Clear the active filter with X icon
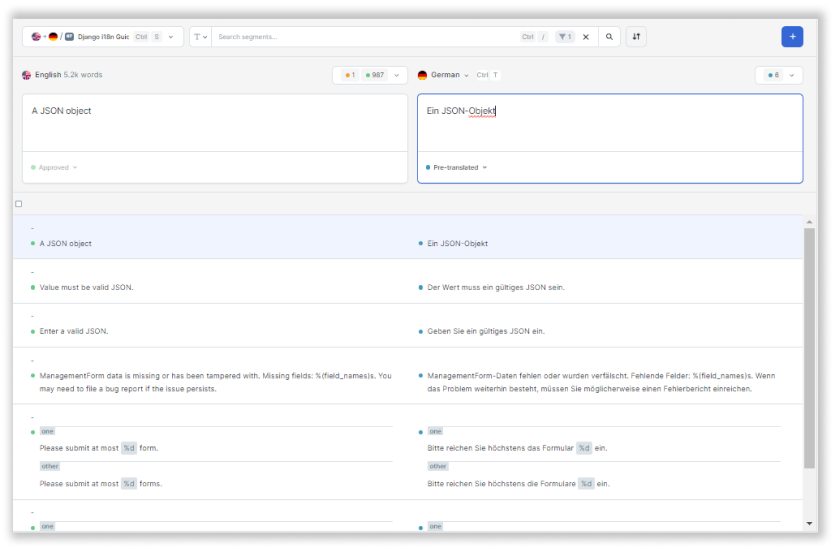Viewport: 834px width, 549px height. (x=586, y=37)
